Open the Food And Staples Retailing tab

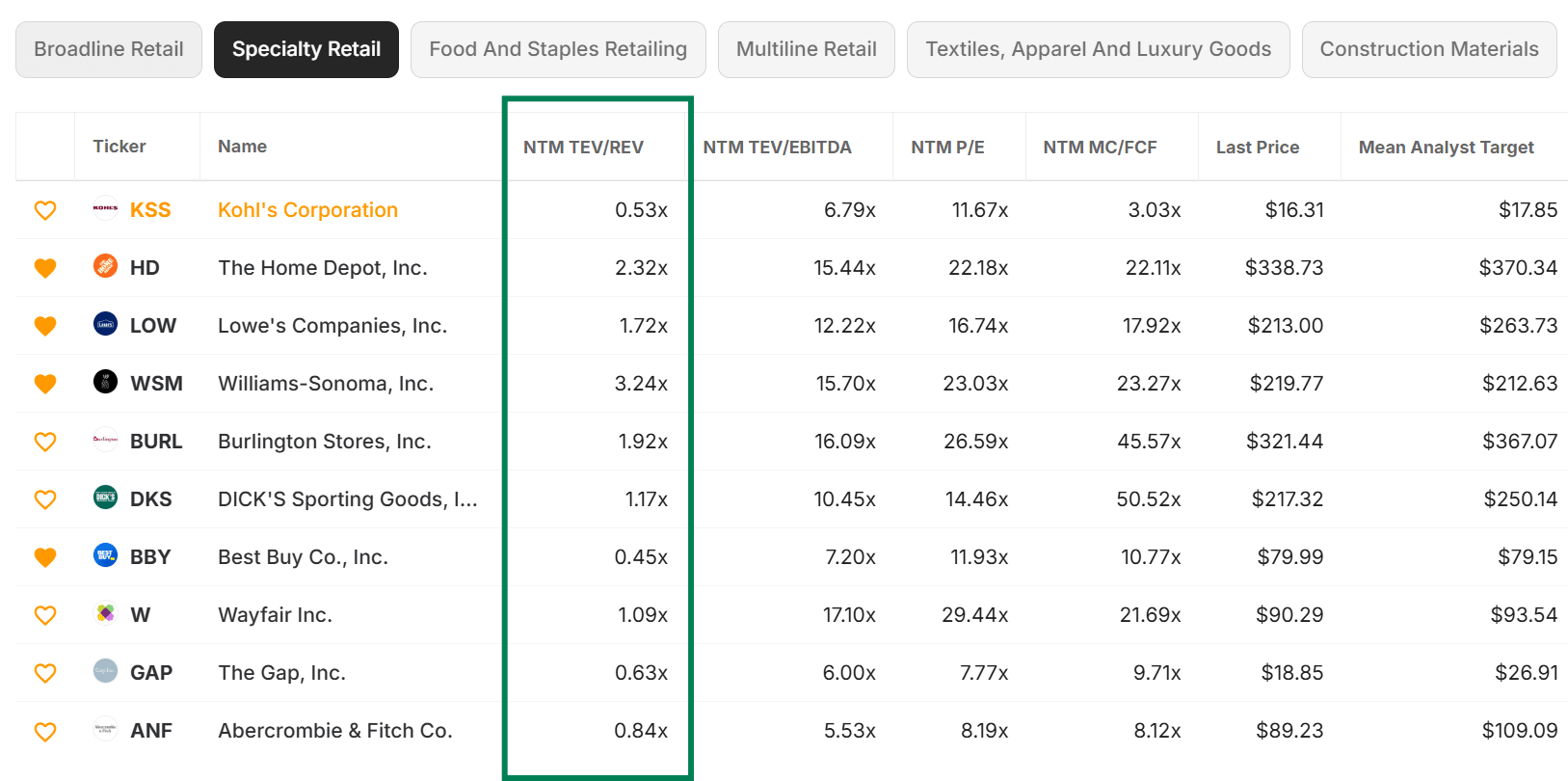coord(558,49)
